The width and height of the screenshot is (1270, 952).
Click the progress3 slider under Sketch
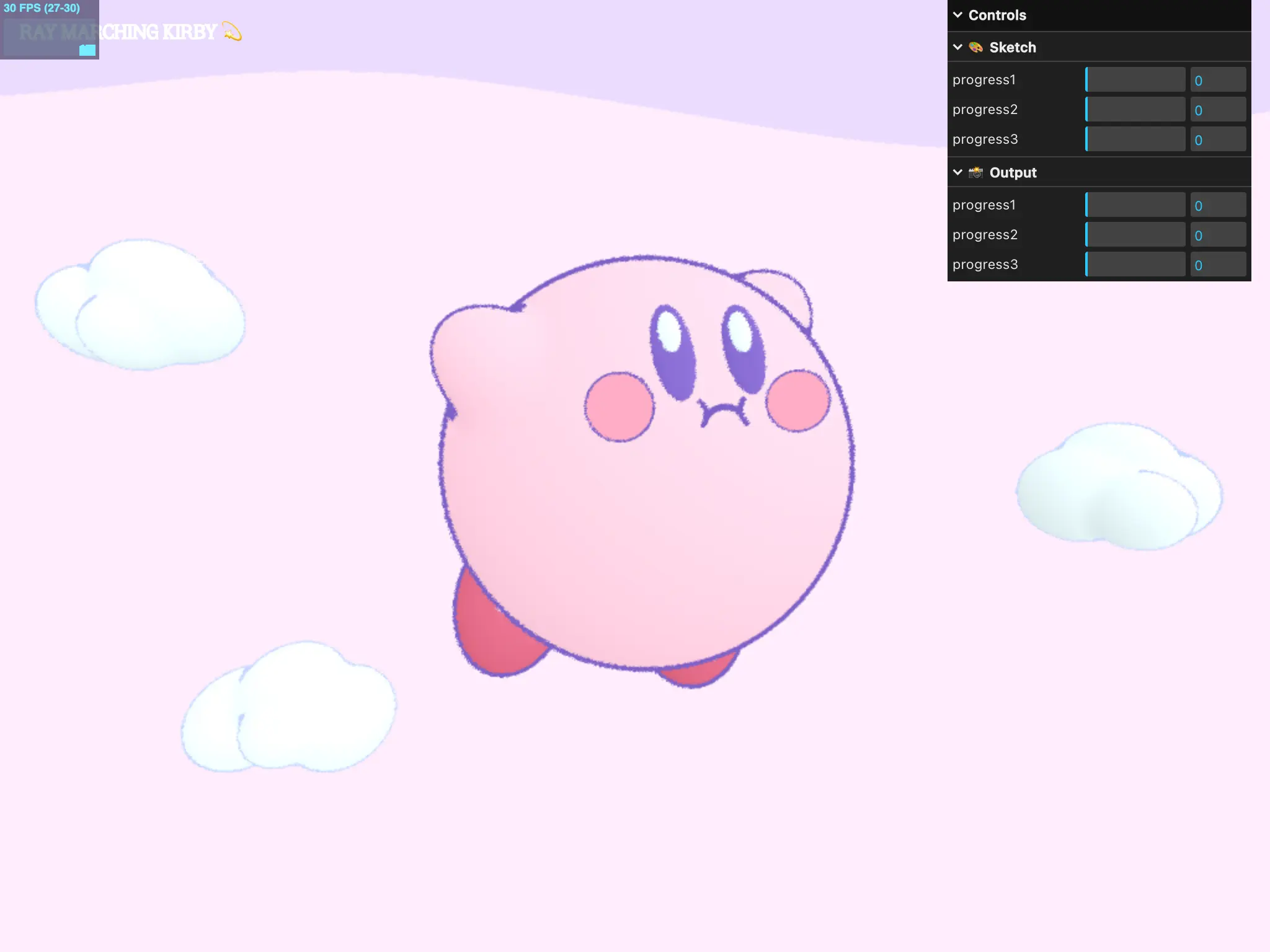pos(1134,139)
